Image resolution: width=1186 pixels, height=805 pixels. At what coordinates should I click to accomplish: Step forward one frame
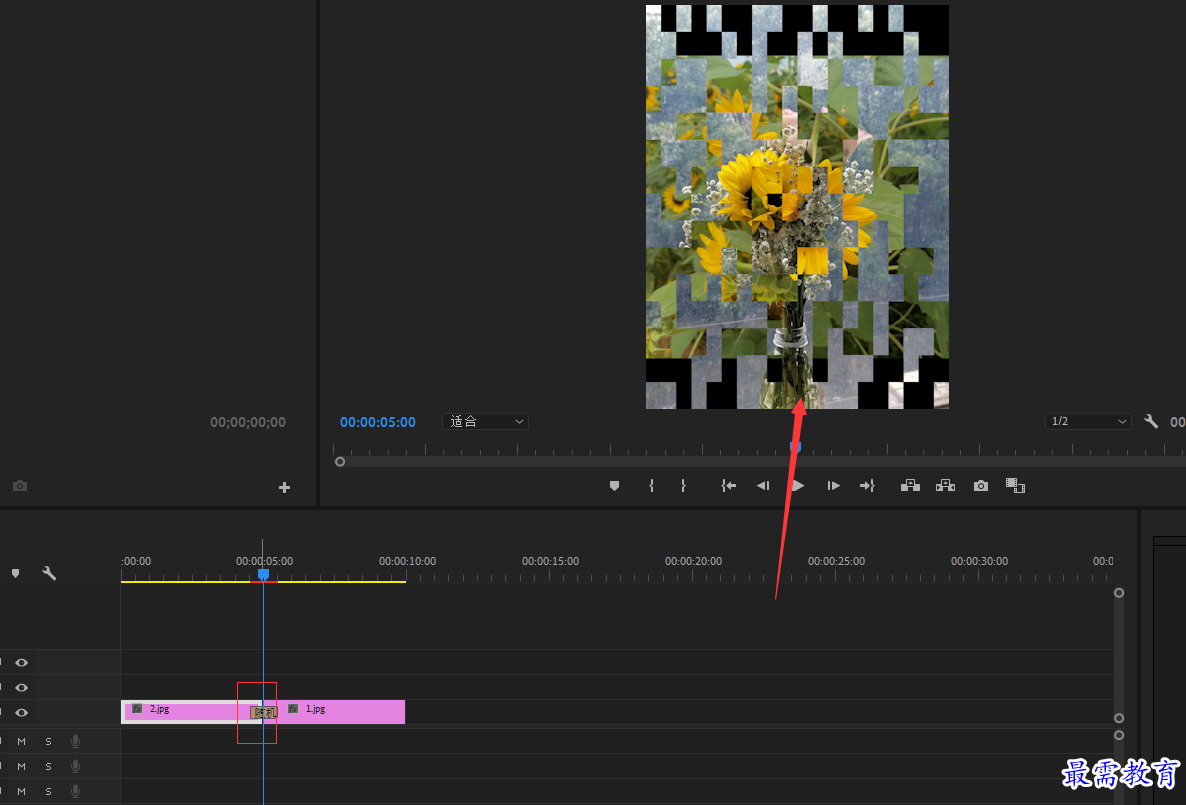point(833,486)
